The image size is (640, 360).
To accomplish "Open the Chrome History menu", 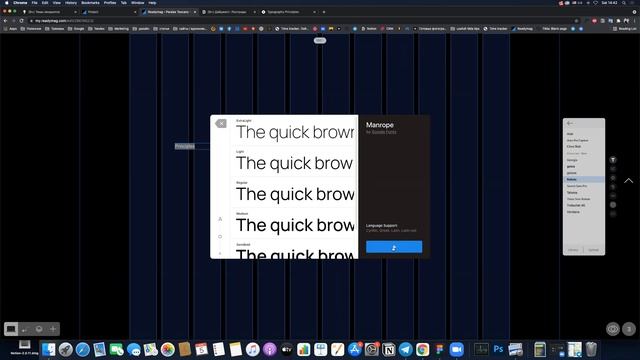I will [x=71, y=2].
